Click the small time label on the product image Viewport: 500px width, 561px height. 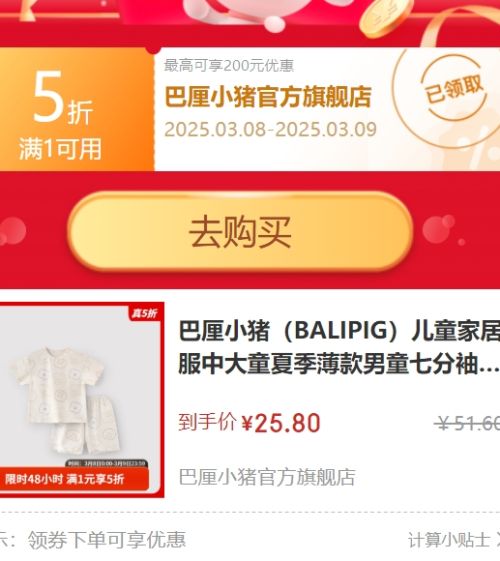107,464
